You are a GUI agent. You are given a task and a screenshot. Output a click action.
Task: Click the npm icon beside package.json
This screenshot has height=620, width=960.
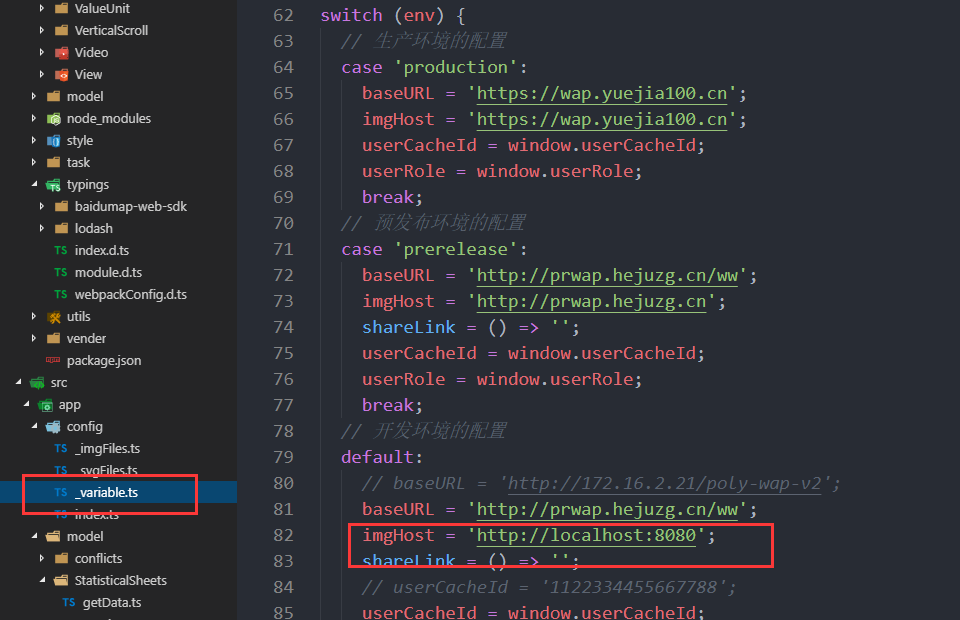53,360
